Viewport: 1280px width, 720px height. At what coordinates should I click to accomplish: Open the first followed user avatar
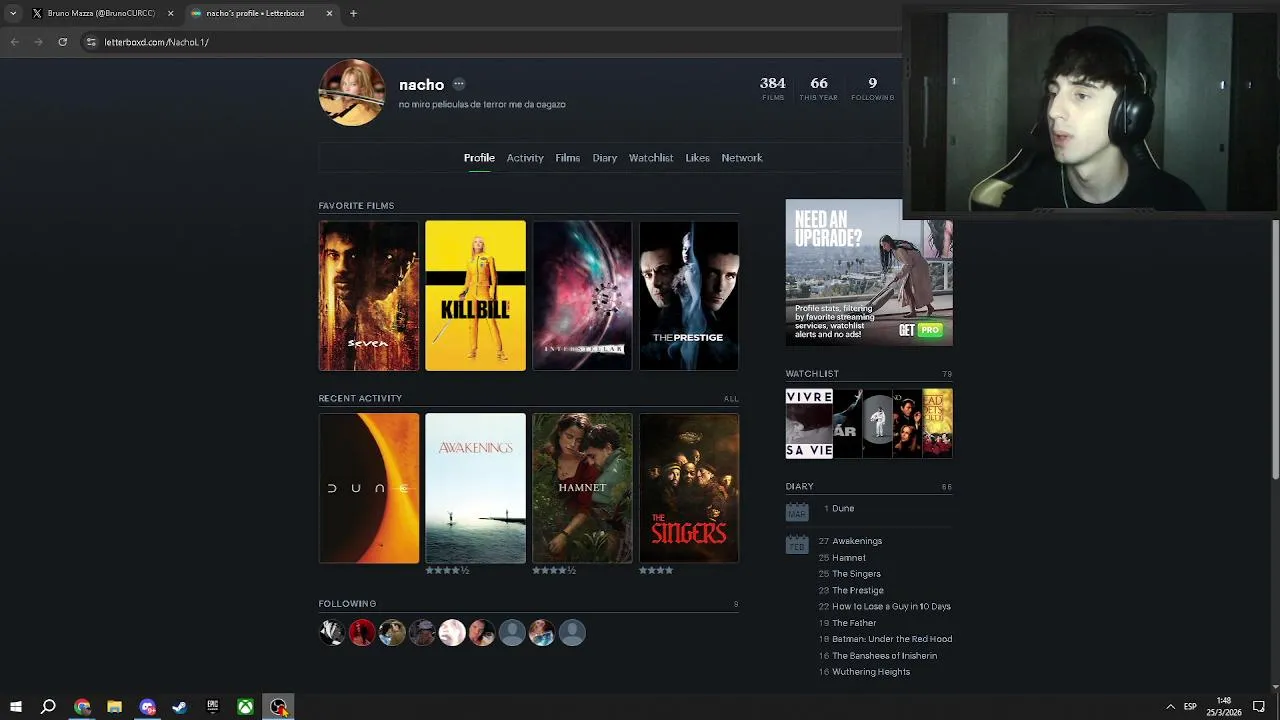click(x=332, y=632)
